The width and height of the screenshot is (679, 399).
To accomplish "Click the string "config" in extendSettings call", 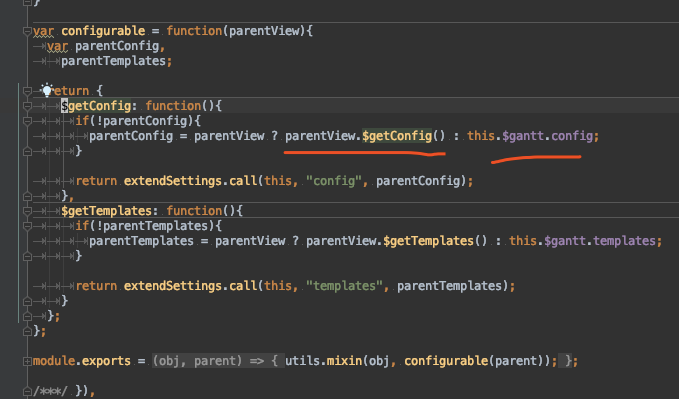I will 334,181.
